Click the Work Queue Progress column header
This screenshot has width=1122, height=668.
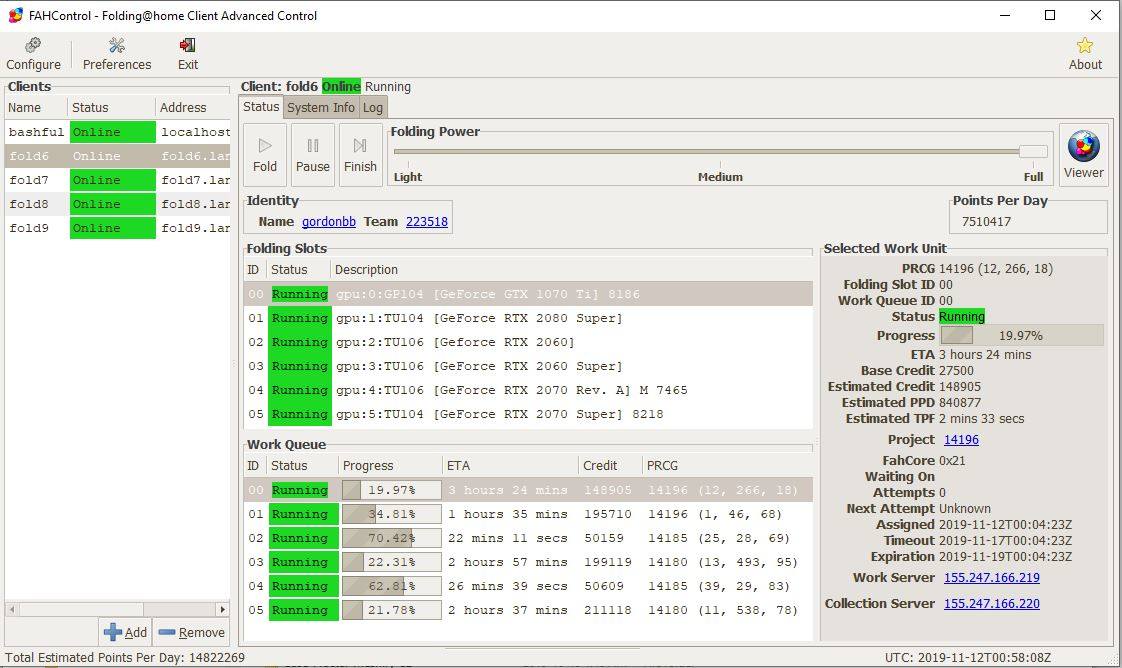391,466
